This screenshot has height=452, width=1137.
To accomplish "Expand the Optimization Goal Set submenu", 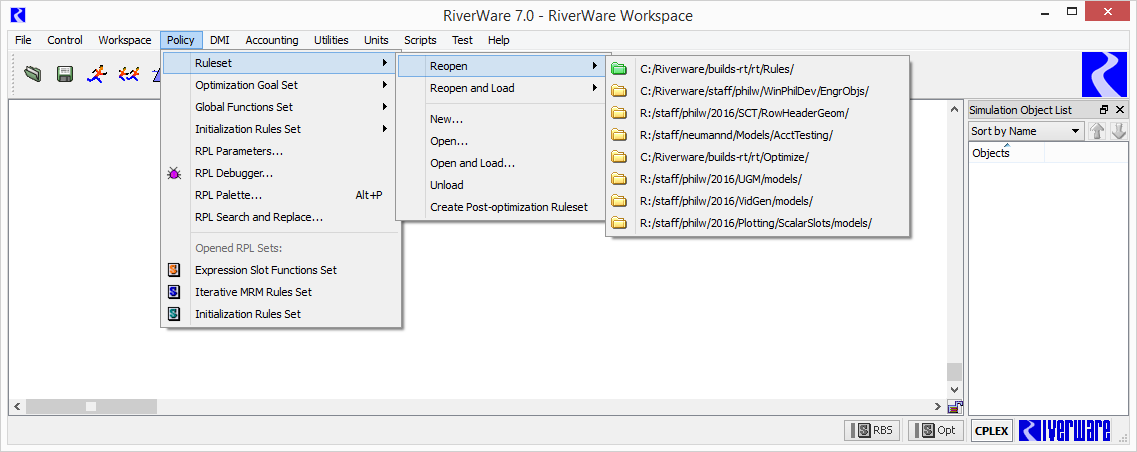I will (x=281, y=85).
